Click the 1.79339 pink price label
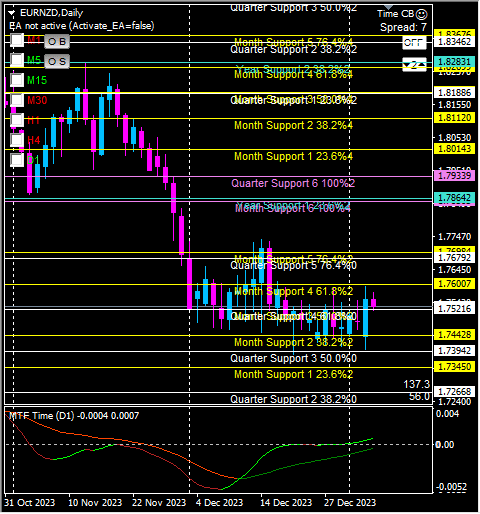Image resolution: width=480 pixels, height=514 pixels. pyautogui.click(x=454, y=176)
